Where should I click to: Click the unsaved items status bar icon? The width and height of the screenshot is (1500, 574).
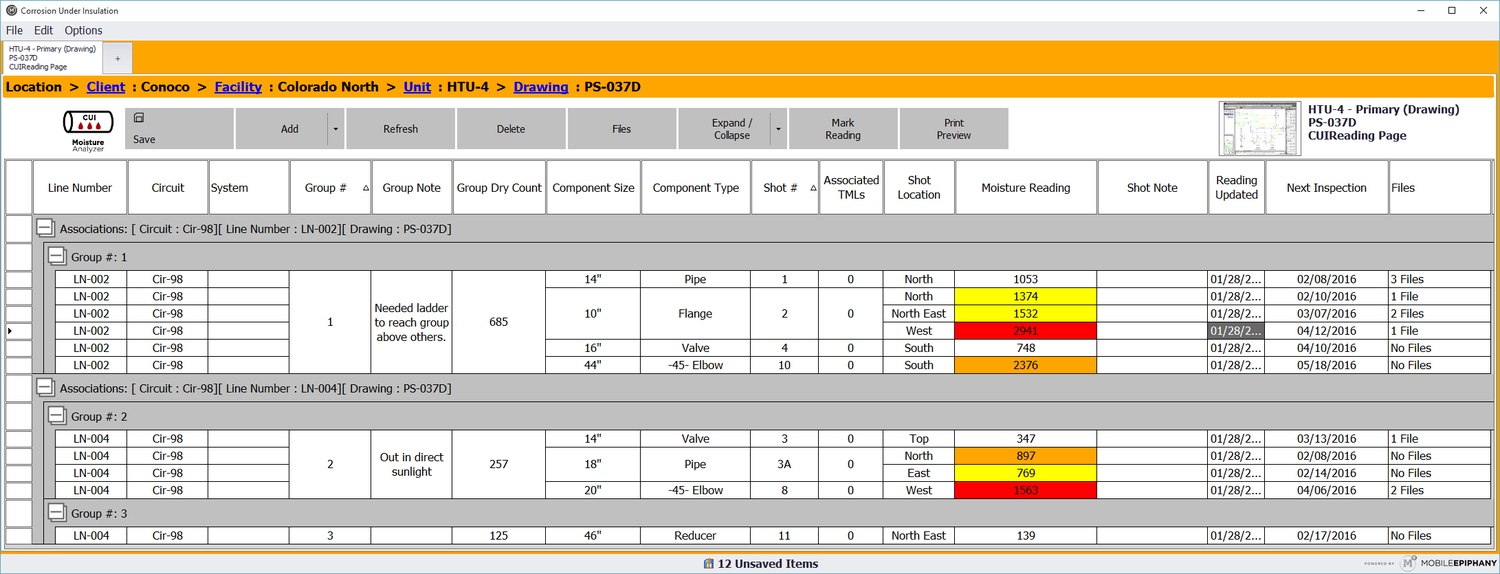pyautogui.click(x=708, y=564)
